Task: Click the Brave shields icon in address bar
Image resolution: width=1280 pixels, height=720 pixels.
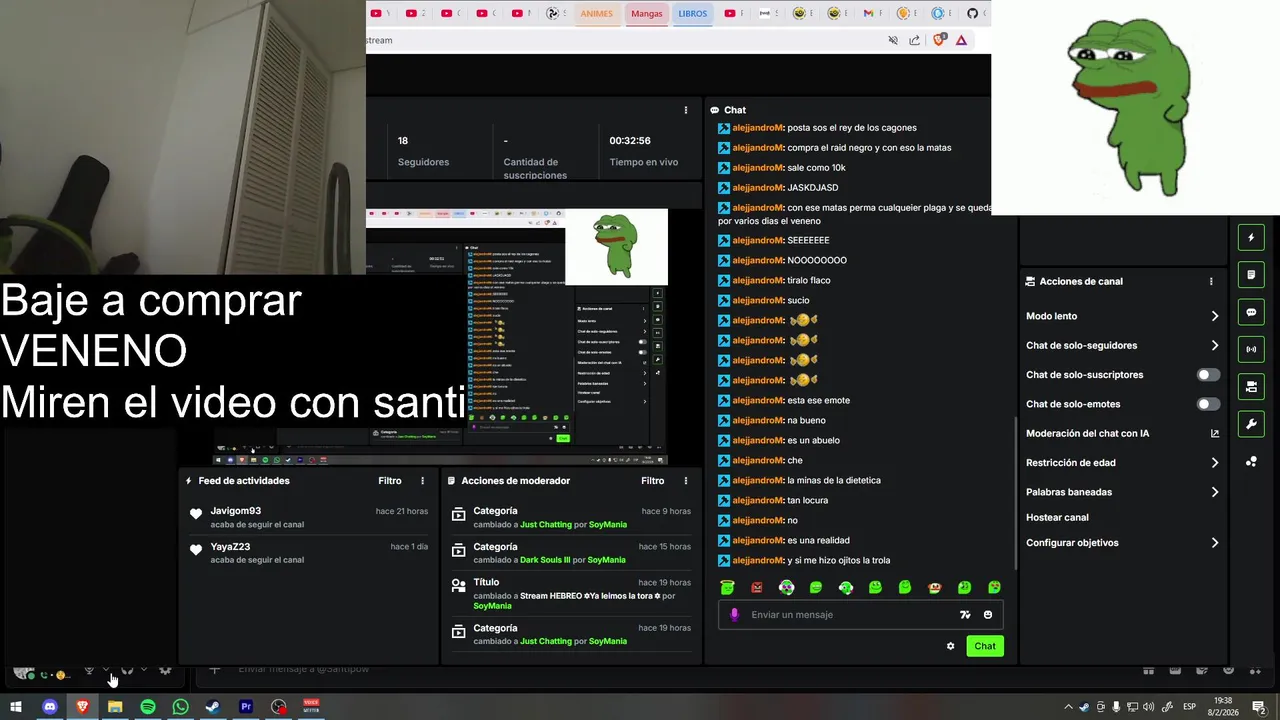Action: pyautogui.click(x=938, y=40)
